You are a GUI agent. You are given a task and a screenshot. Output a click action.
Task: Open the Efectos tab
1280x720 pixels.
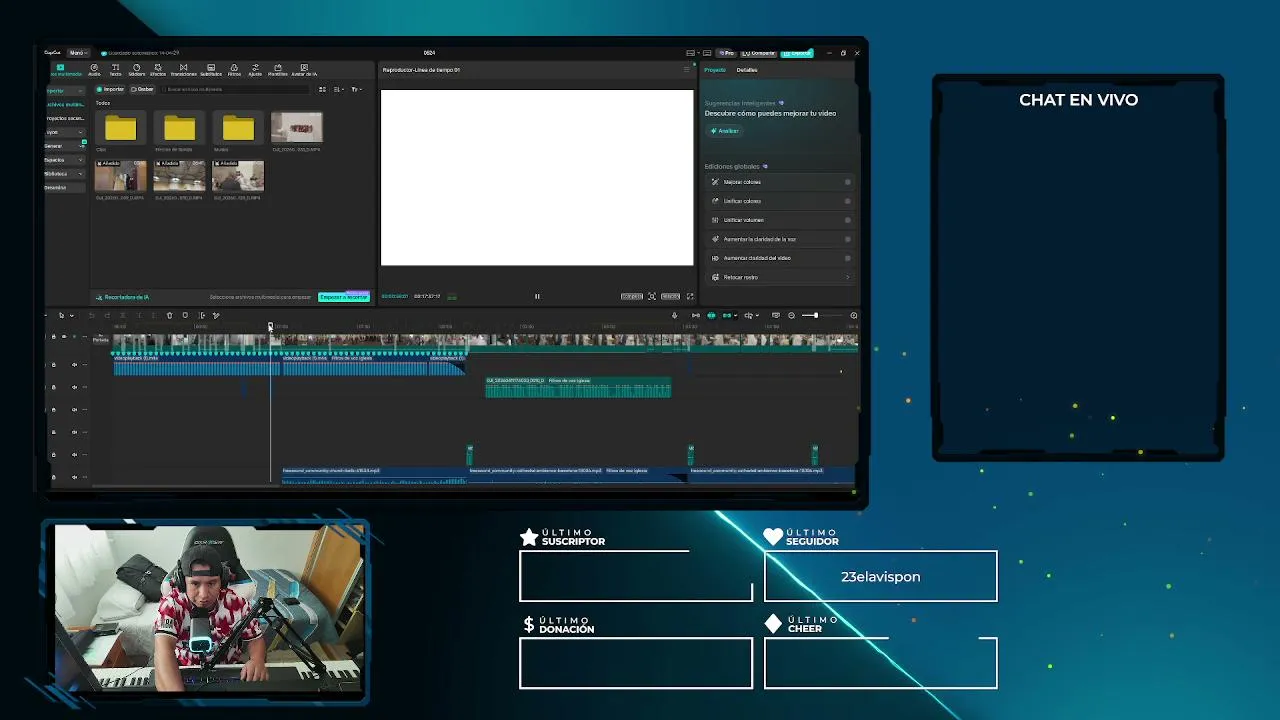[157, 70]
